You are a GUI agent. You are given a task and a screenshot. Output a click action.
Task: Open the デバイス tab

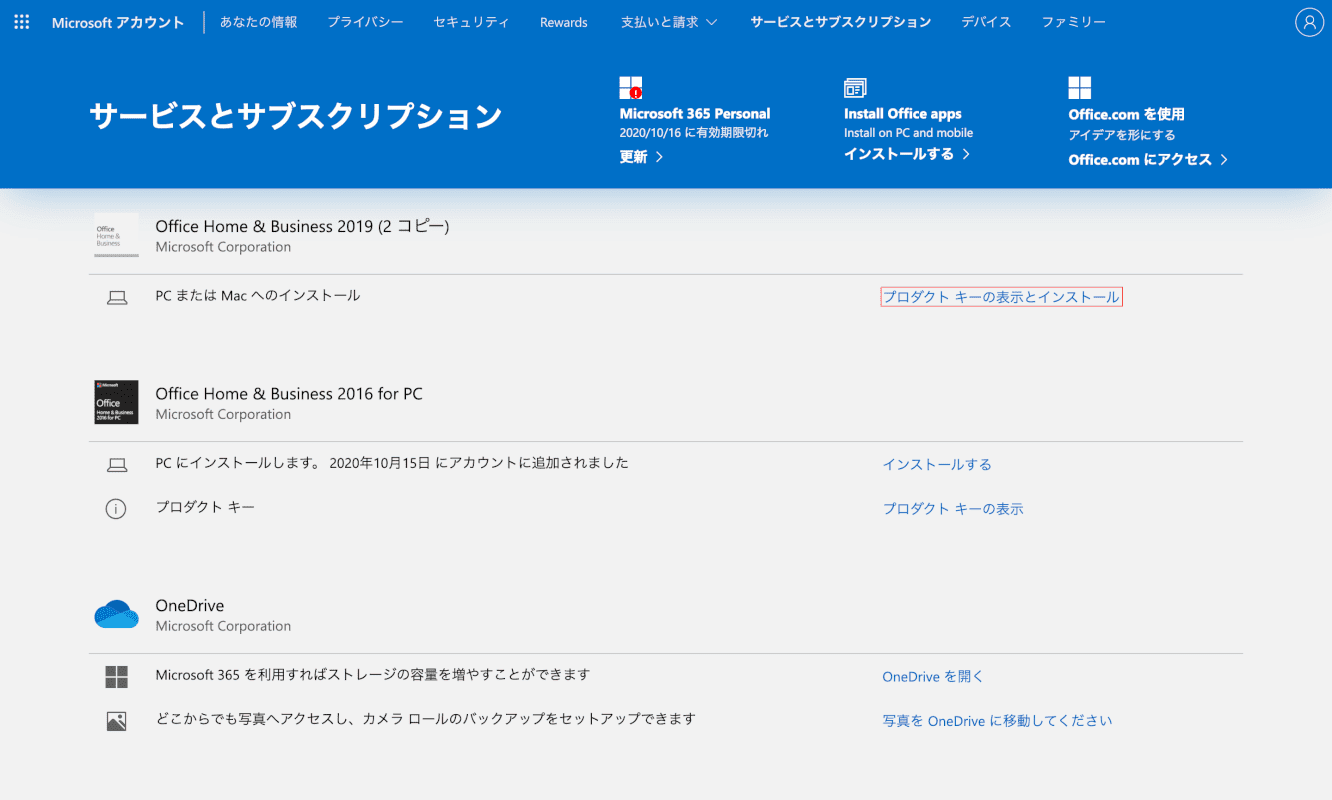pyautogui.click(x=986, y=22)
